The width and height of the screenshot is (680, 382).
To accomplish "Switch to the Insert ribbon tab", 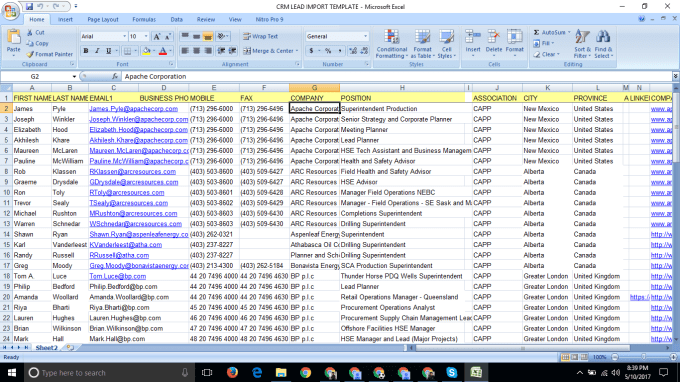I will click(x=65, y=20).
